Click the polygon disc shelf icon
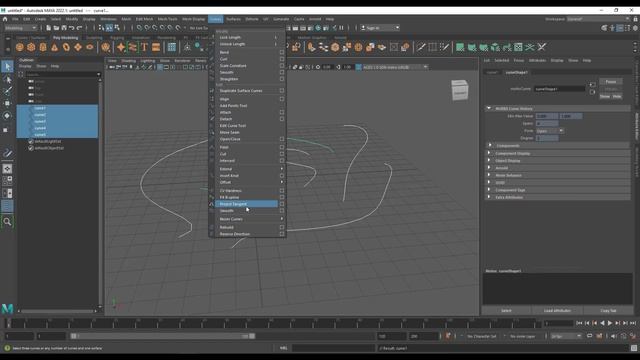Image resolution: width=640 pixels, height=360 pixels. tap(89, 47)
